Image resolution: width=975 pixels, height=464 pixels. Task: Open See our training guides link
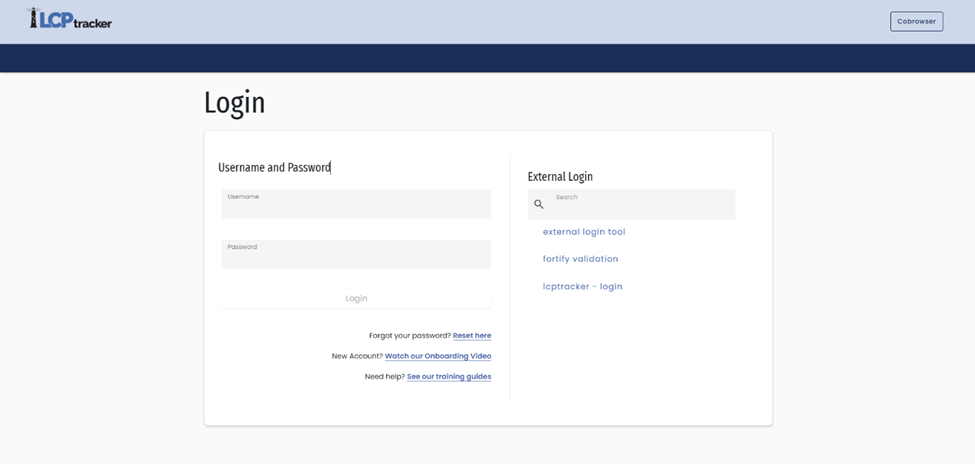click(449, 376)
